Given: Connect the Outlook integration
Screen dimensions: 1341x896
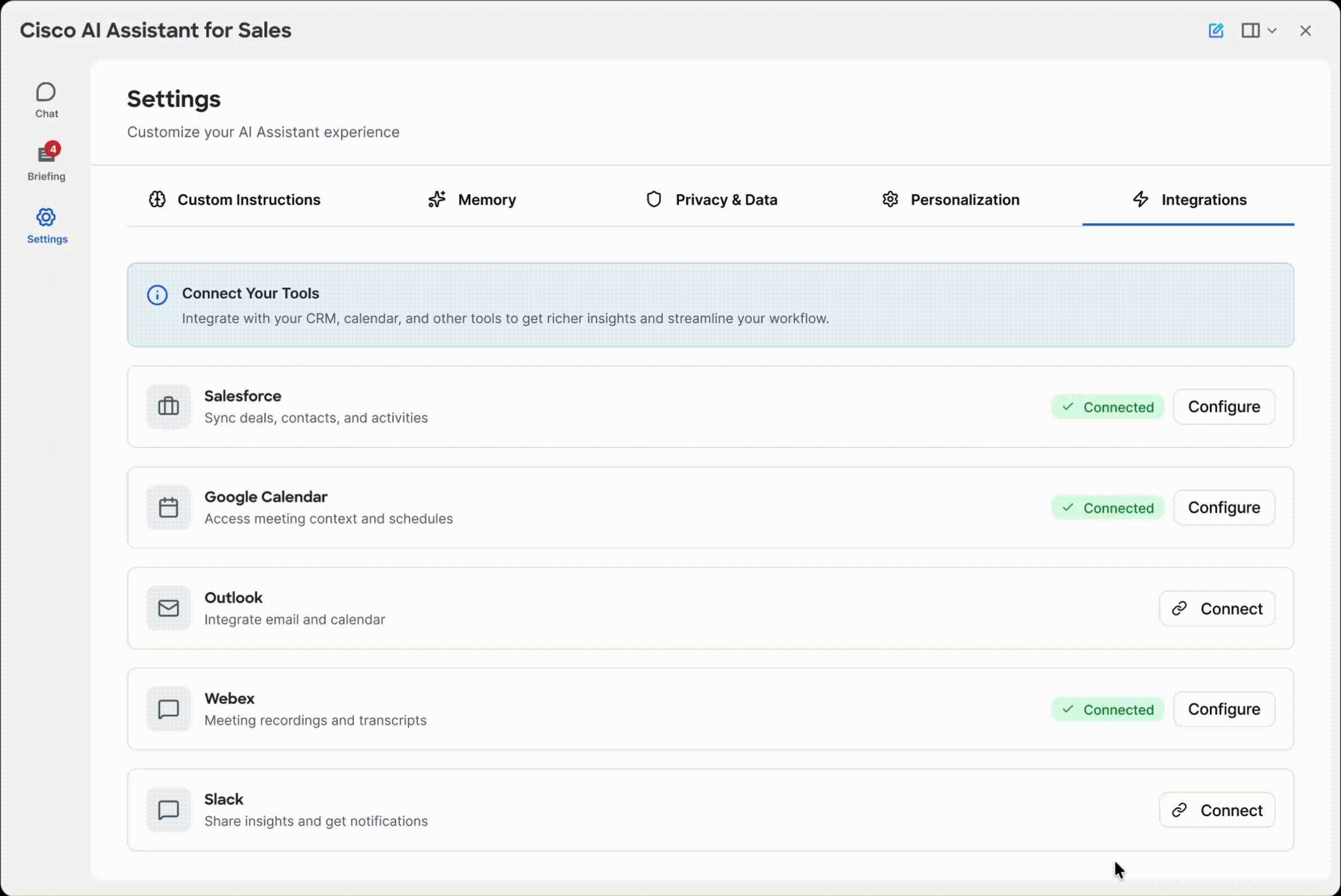Looking at the screenshot, I should pyautogui.click(x=1217, y=608).
